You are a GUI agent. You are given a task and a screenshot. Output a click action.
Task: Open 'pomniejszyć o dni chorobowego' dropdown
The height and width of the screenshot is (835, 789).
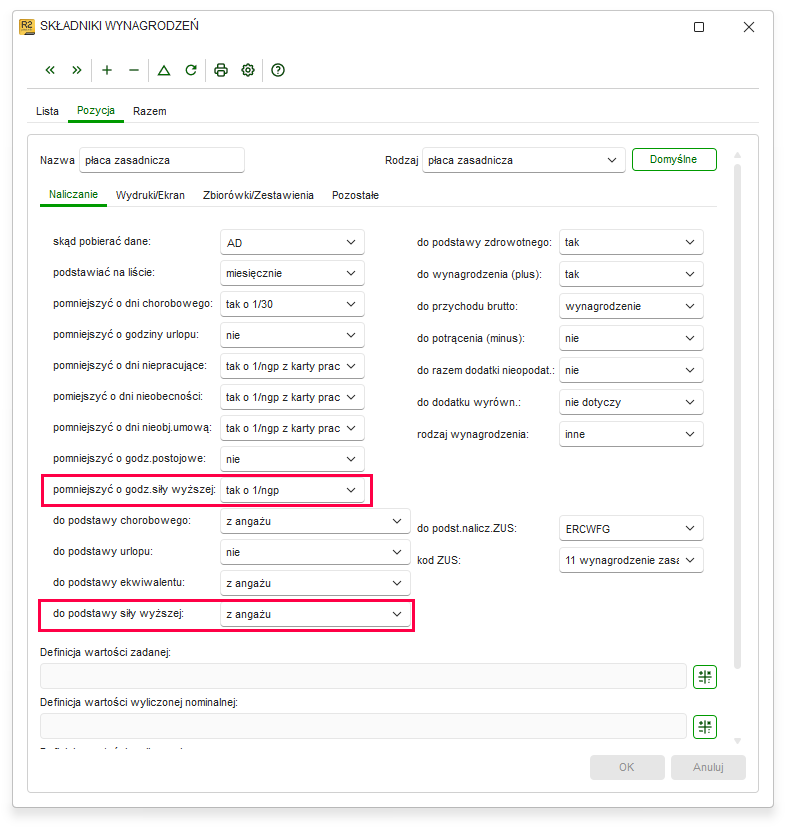pos(292,305)
